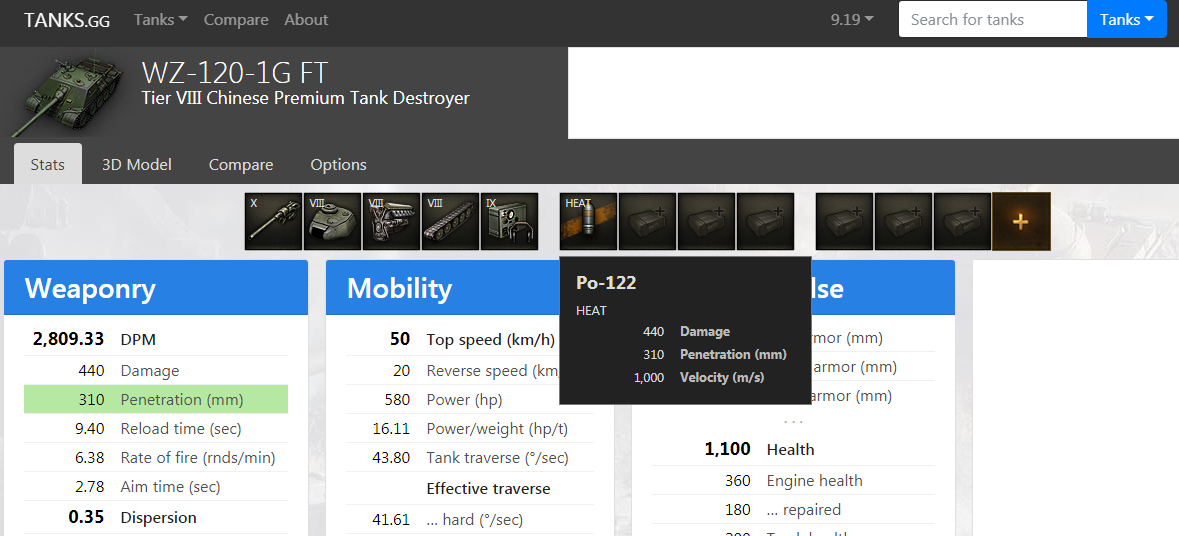The height and width of the screenshot is (536, 1179).
Task: Select the highlighted 310 Penetration (mm) row
Action: [x=156, y=399]
